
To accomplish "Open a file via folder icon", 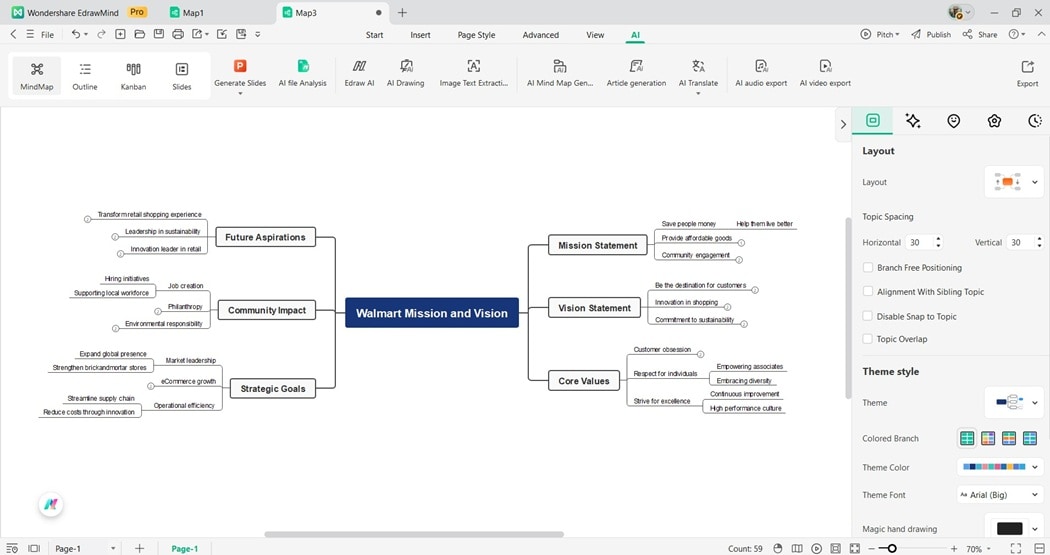I will [x=139, y=34].
